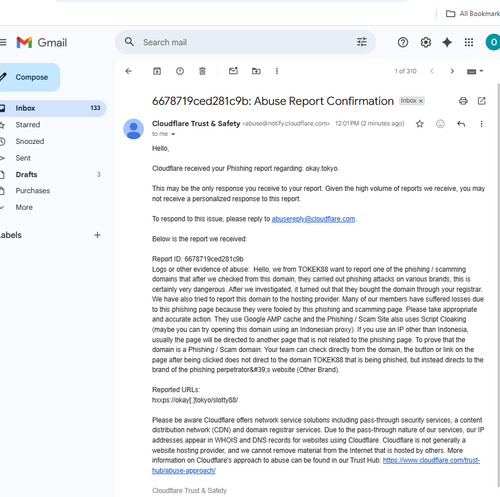The image size is (500, 497).
Task: Click the '1 of 310' counter
Action: [406, 71]
